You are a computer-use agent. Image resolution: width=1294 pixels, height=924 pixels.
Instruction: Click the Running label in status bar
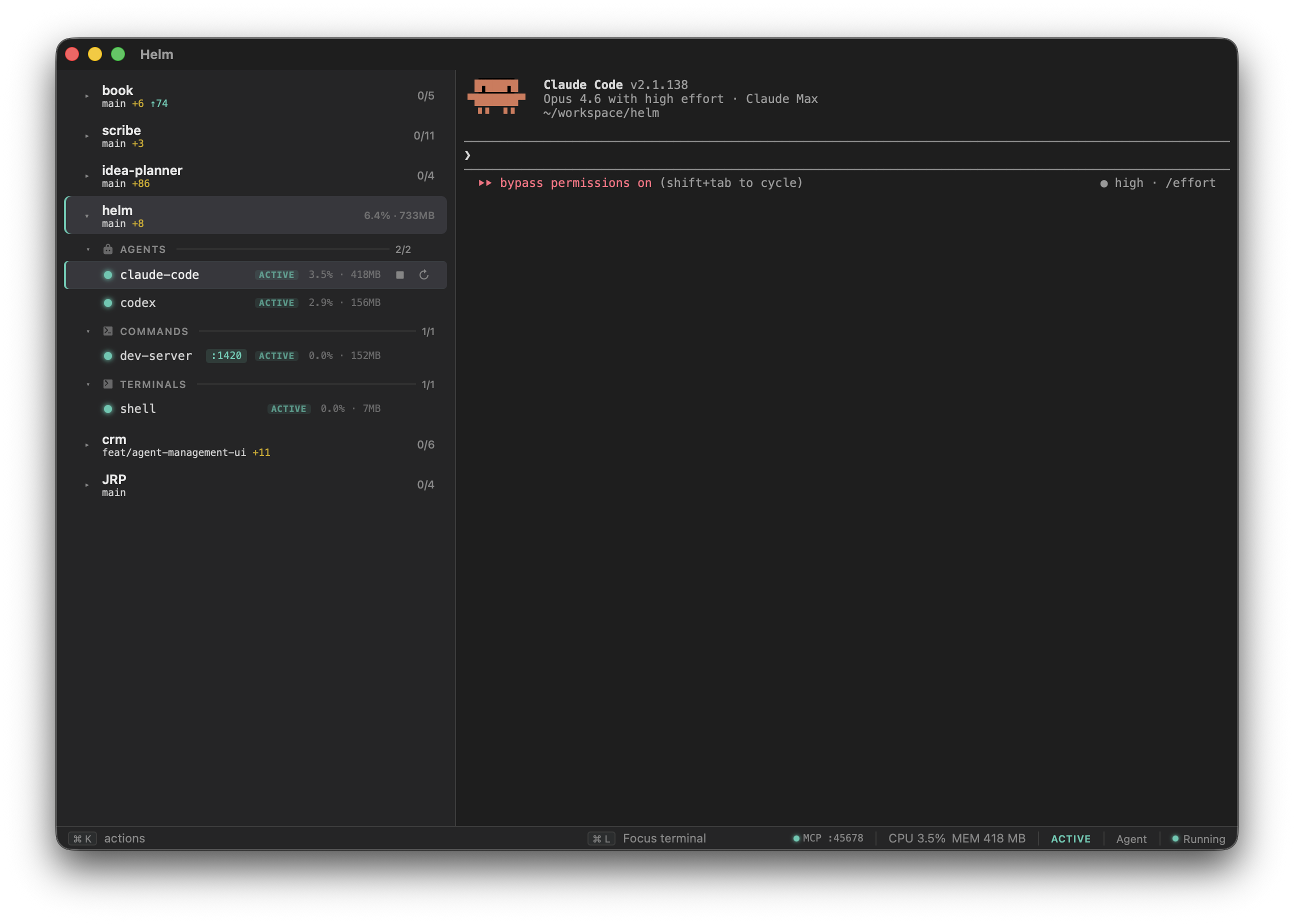pyautogui.click(x=1203, y=838)
